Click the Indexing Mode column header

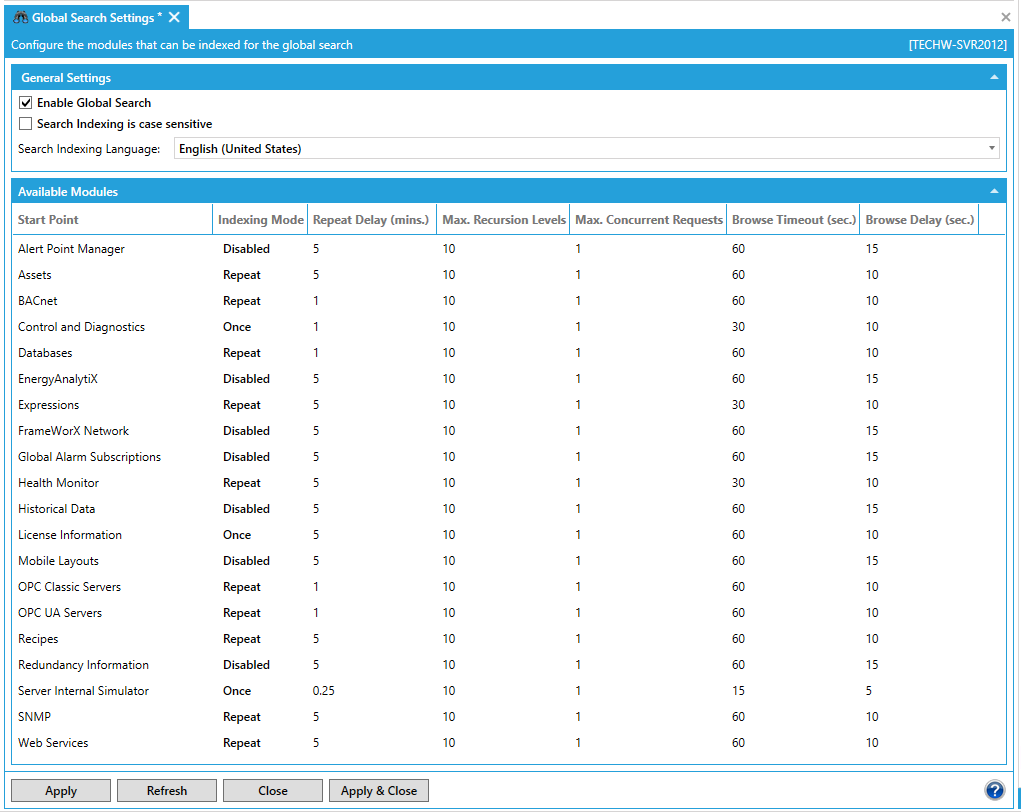click(260, 220)
